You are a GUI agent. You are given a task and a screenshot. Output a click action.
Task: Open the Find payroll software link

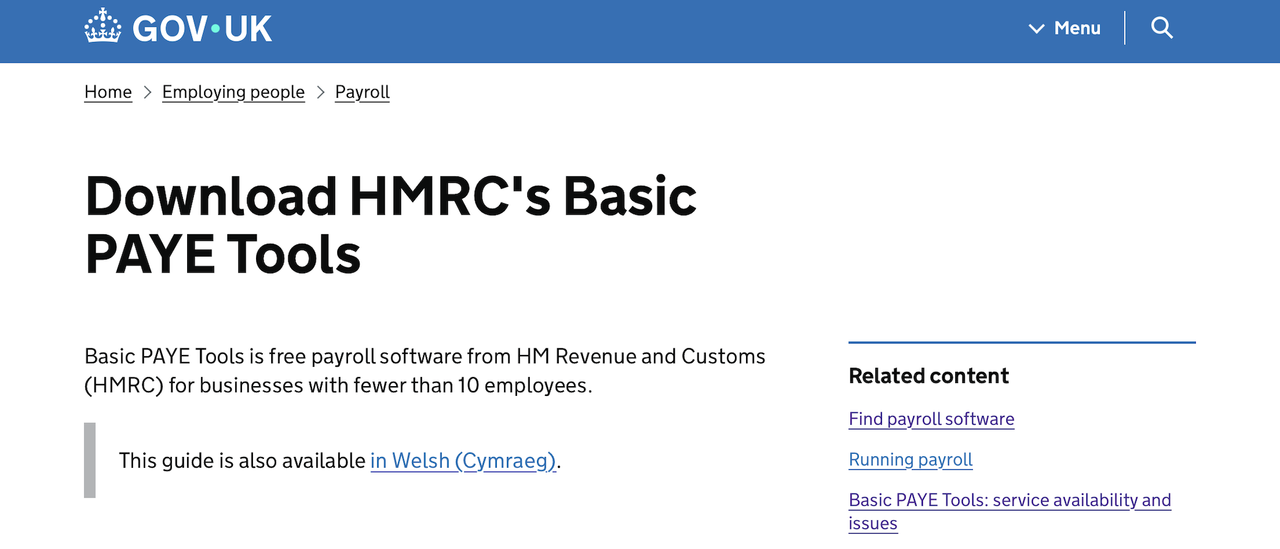pos(931,419)
